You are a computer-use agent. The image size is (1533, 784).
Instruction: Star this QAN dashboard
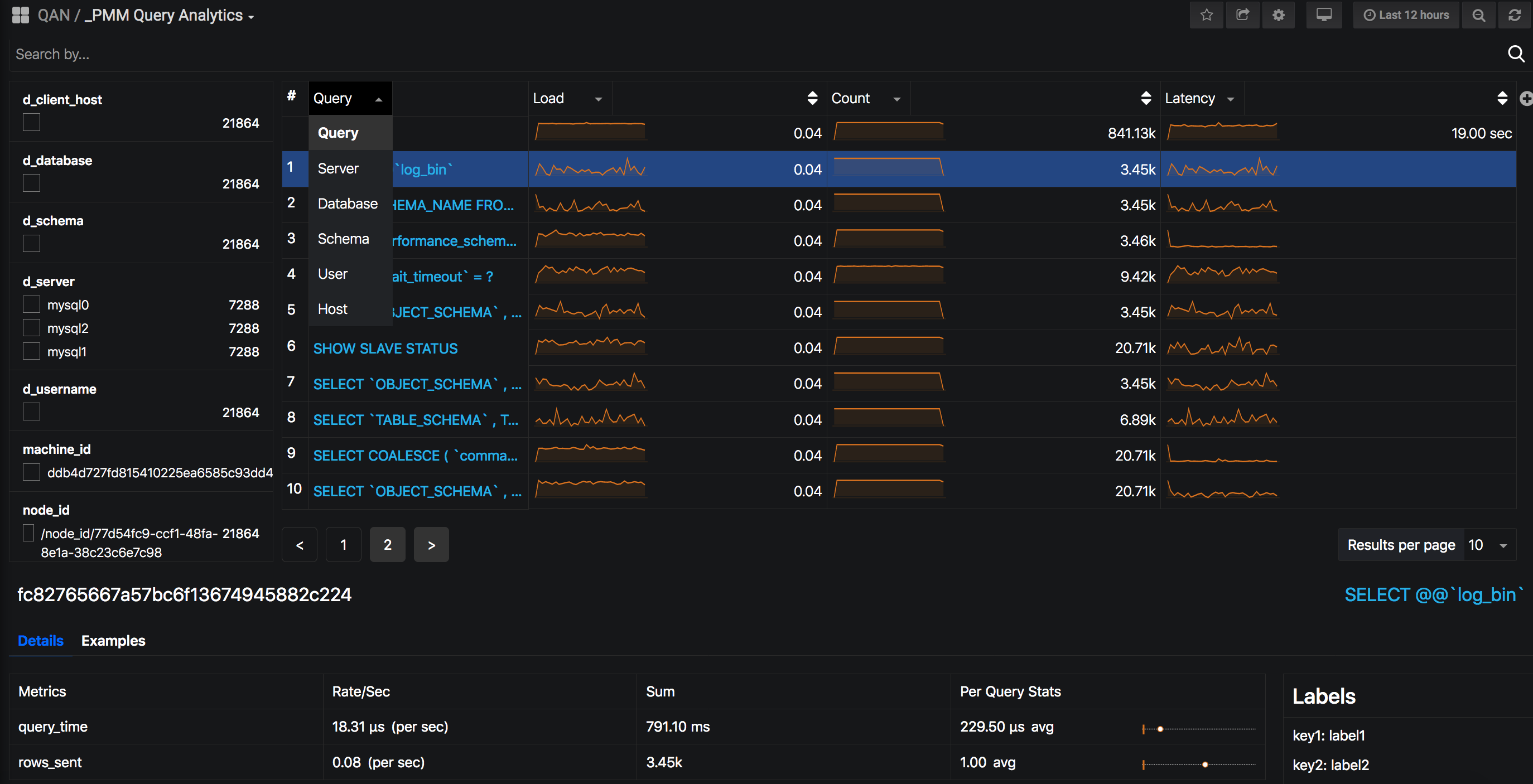coord(1206,15)
